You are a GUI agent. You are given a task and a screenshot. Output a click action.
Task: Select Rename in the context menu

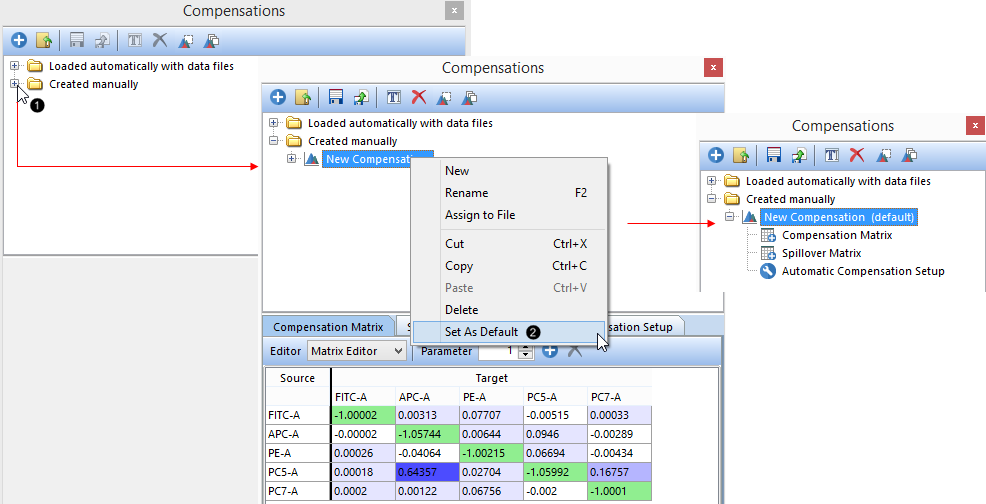tap(466, 193)
